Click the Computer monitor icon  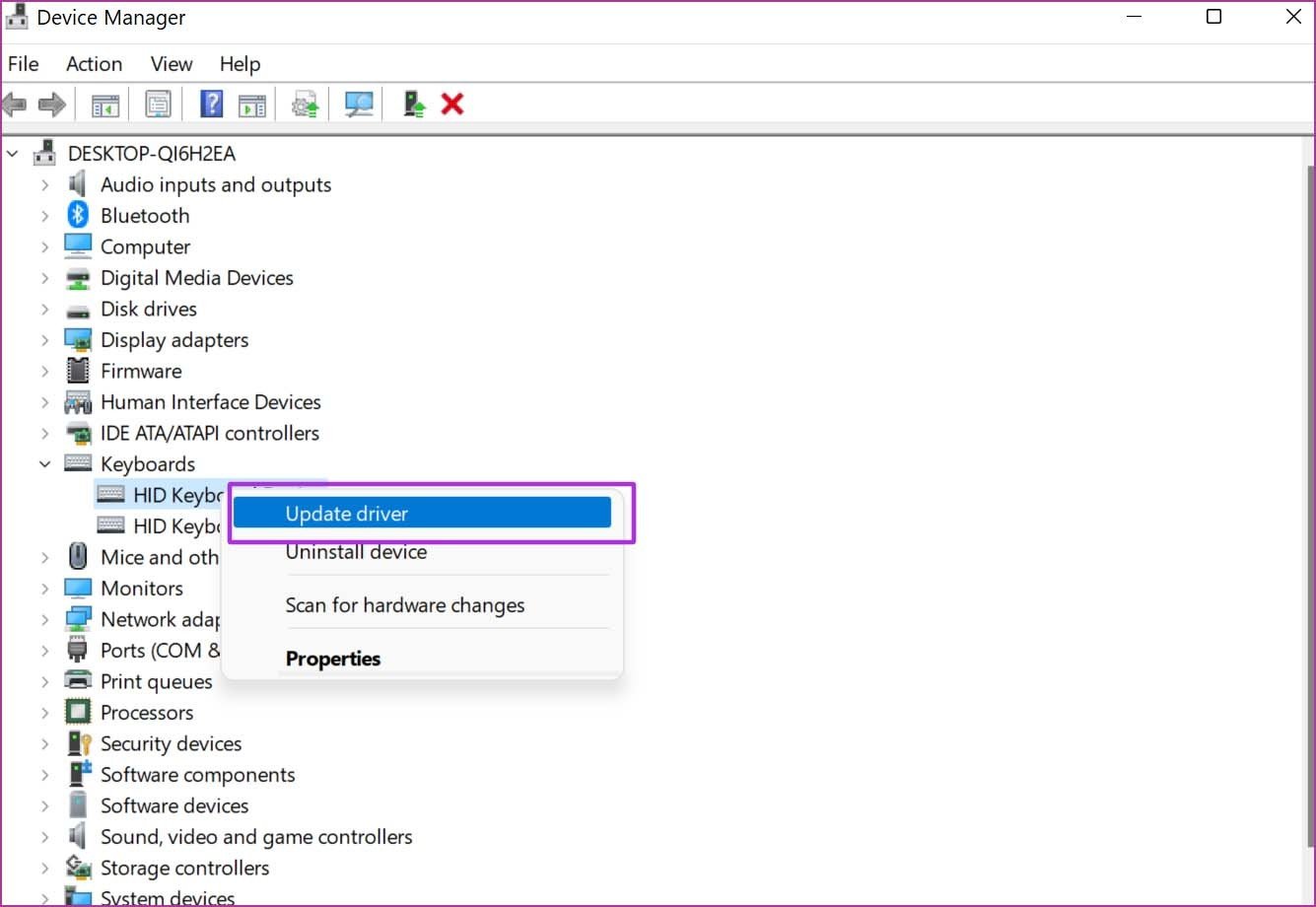78,246
